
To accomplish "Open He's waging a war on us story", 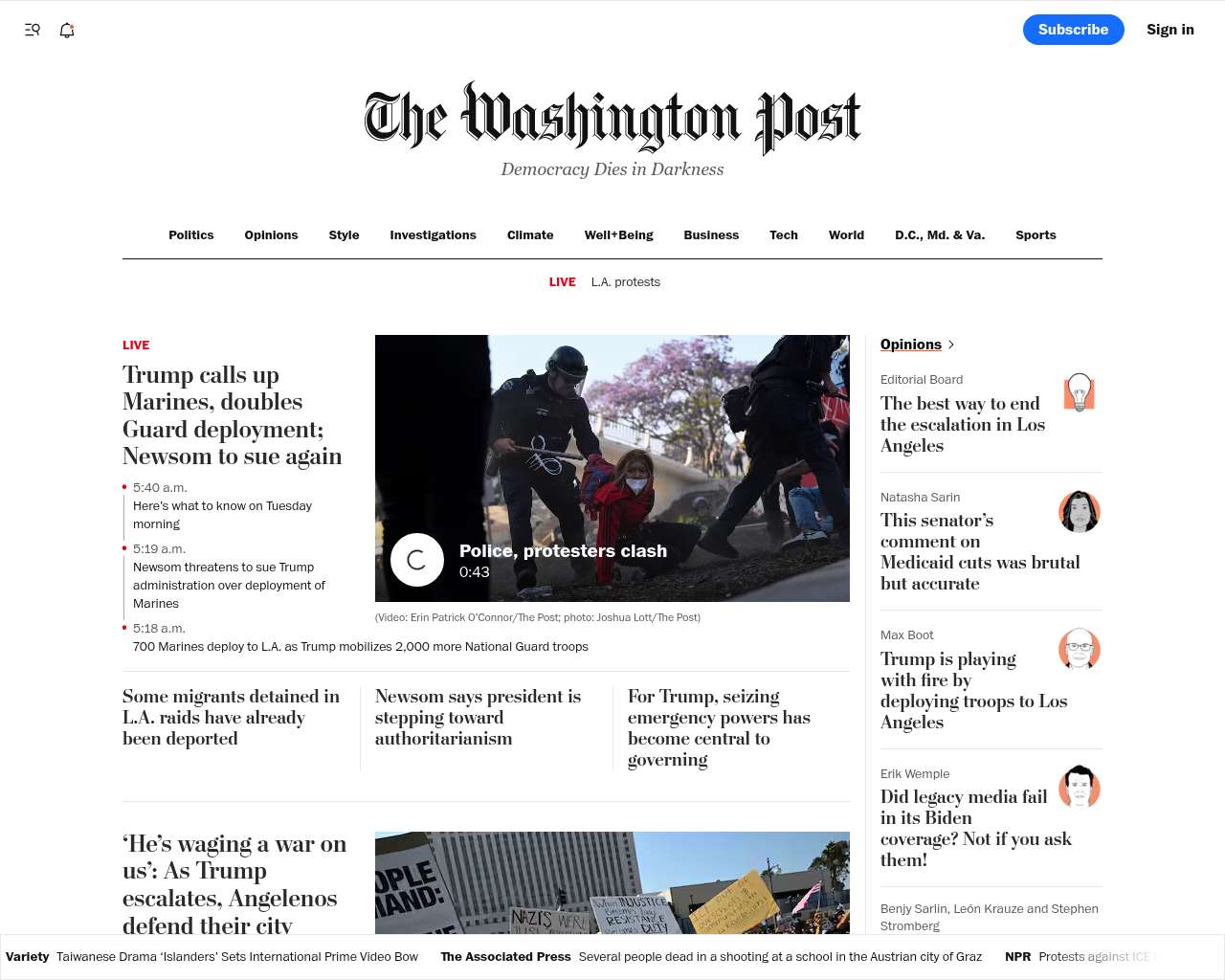I will pyautogui.click(x=234, y=884).
